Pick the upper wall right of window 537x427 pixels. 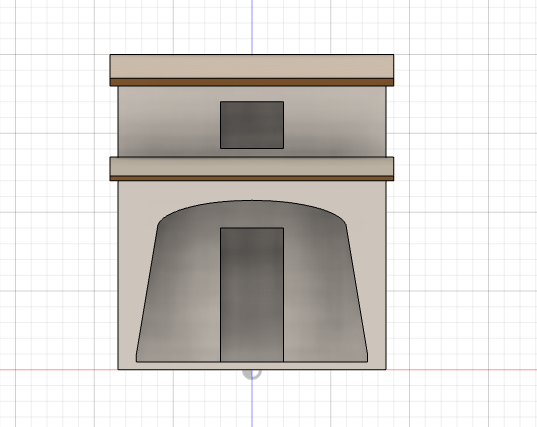[x=335, y=122]
